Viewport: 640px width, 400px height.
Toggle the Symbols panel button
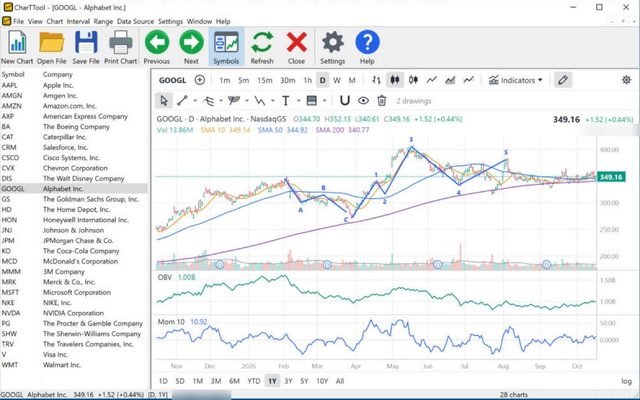226,47
